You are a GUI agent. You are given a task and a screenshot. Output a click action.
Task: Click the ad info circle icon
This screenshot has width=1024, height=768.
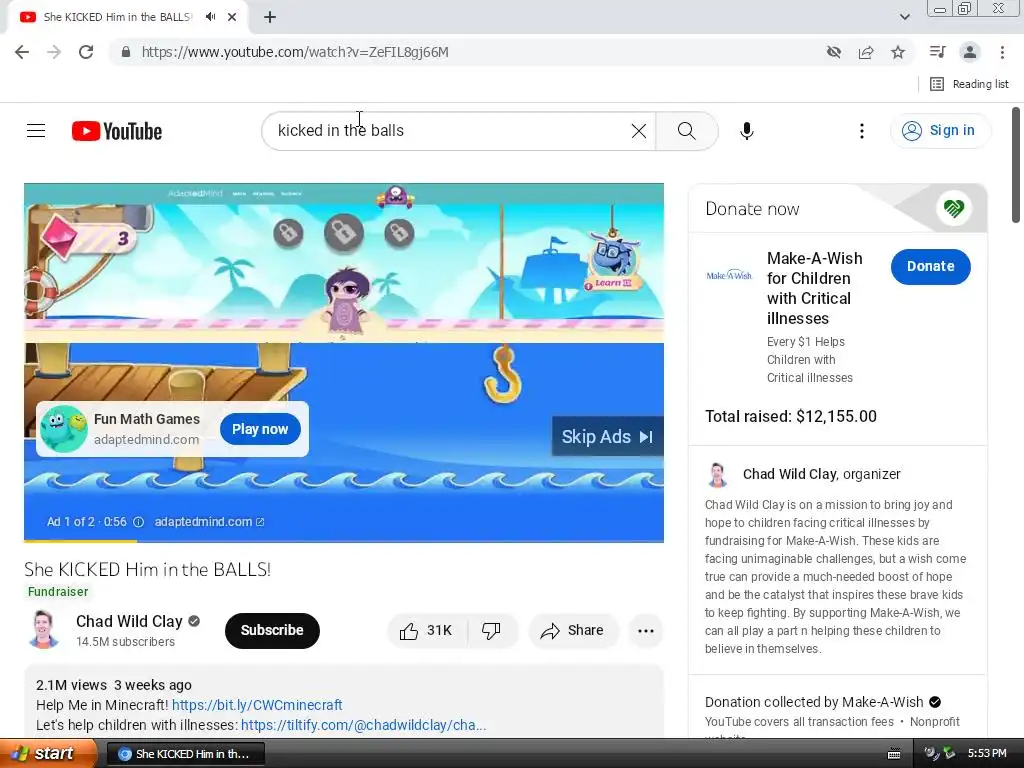[x=138, y=522]
